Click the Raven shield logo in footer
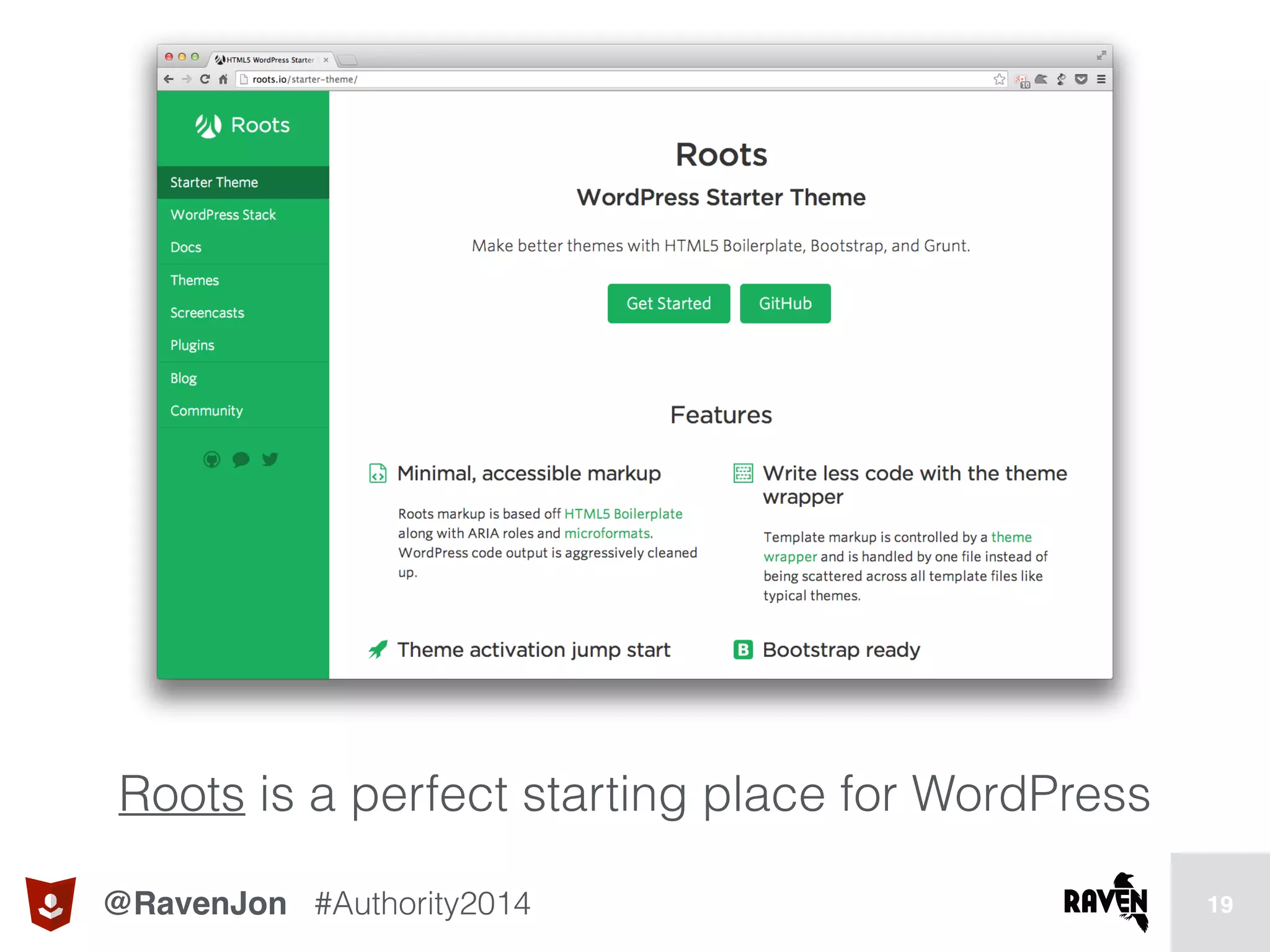1270x952 pixels. [51, 904]
